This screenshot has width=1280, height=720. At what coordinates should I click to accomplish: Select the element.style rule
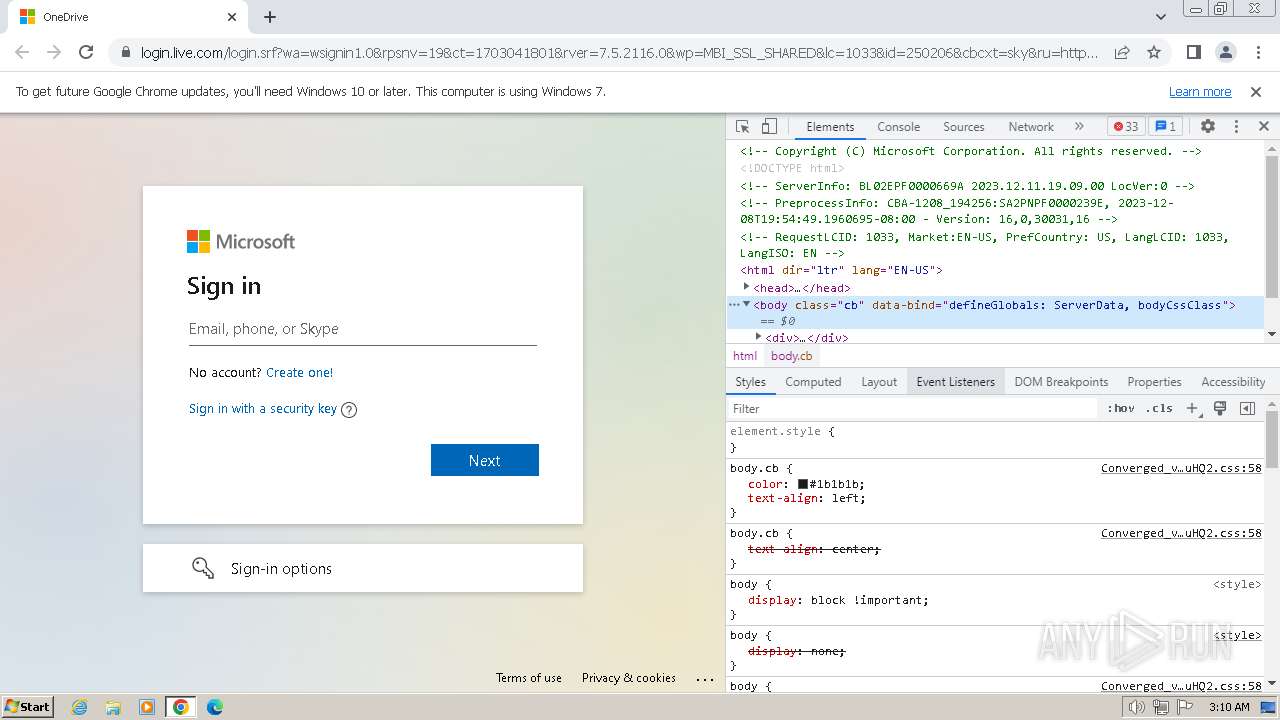click(x=775, y=431)
